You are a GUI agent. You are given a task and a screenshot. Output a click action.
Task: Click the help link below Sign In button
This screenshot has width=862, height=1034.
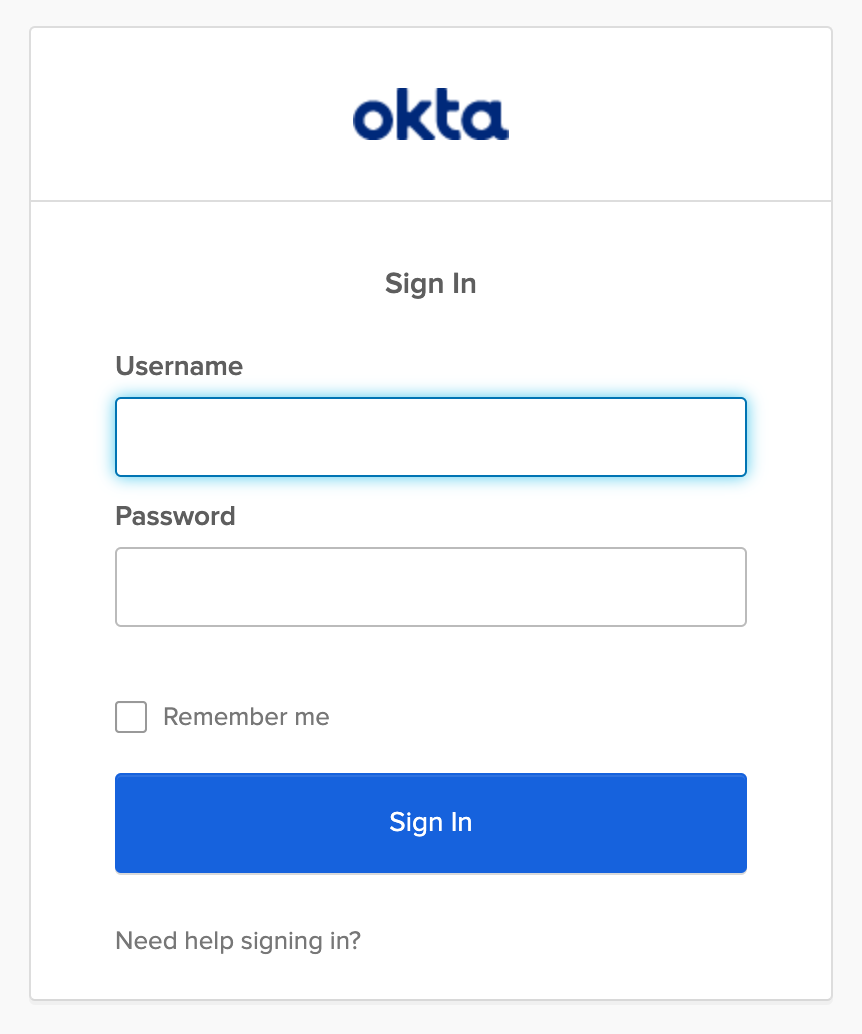coord(238,941)
